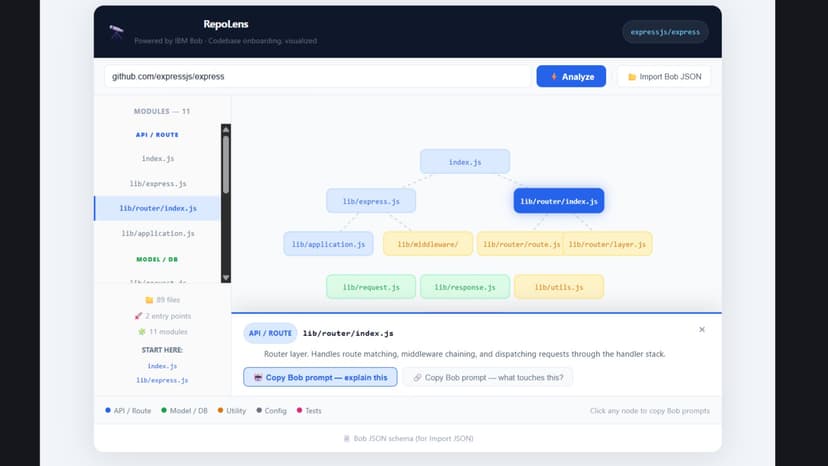The image size is (828, 466).
Task: Click the puzzle icon next to 11 modules
Action: coord(142,332)
